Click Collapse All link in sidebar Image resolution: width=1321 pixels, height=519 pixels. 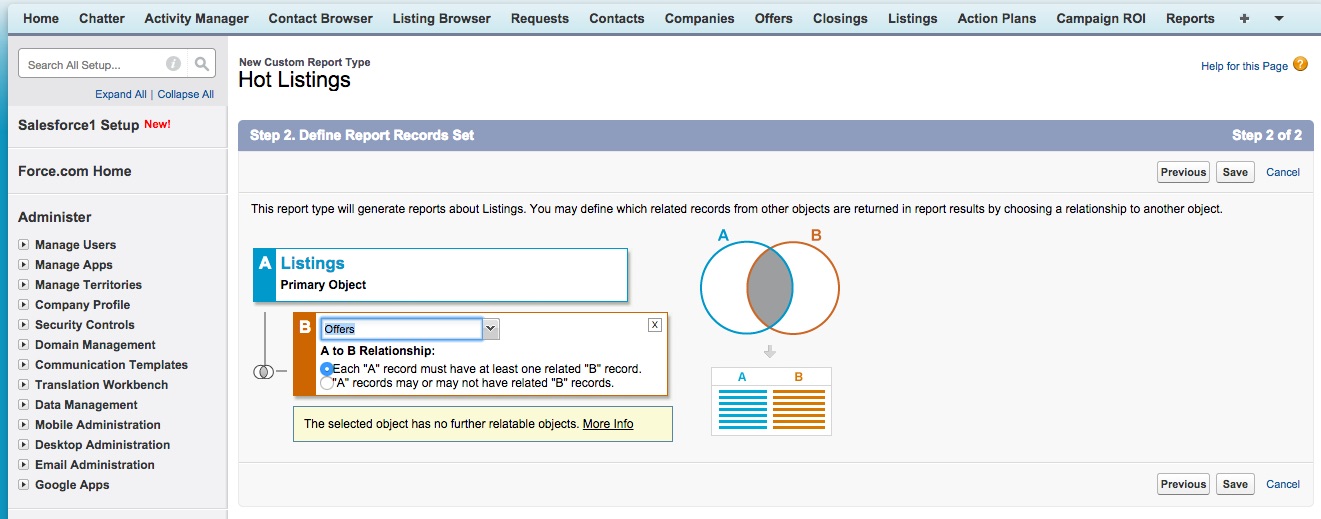click(x=186, y=94)
